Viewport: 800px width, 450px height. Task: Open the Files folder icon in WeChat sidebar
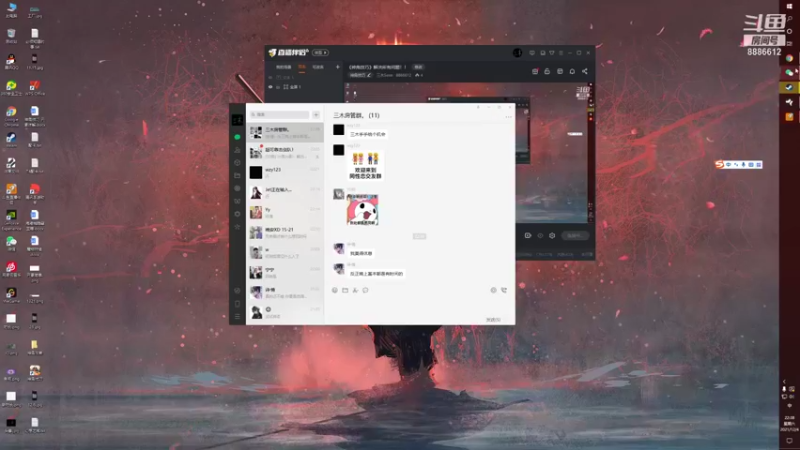[237, 176]
